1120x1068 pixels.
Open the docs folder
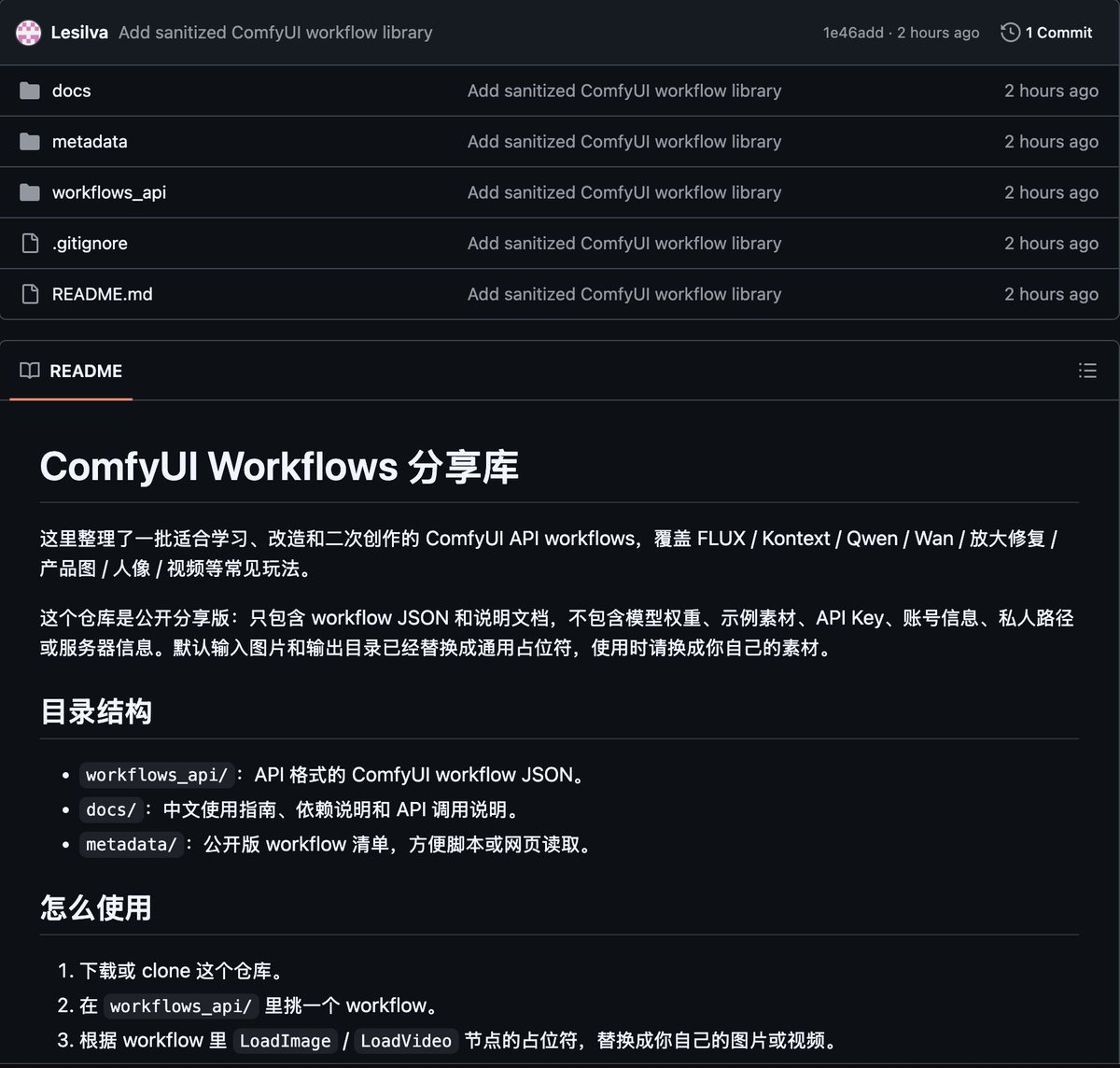pyautogui.click(x=71, y=91)
